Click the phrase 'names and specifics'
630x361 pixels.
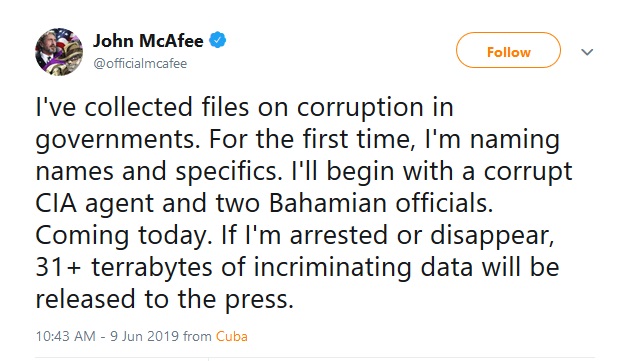coord(157,172)
